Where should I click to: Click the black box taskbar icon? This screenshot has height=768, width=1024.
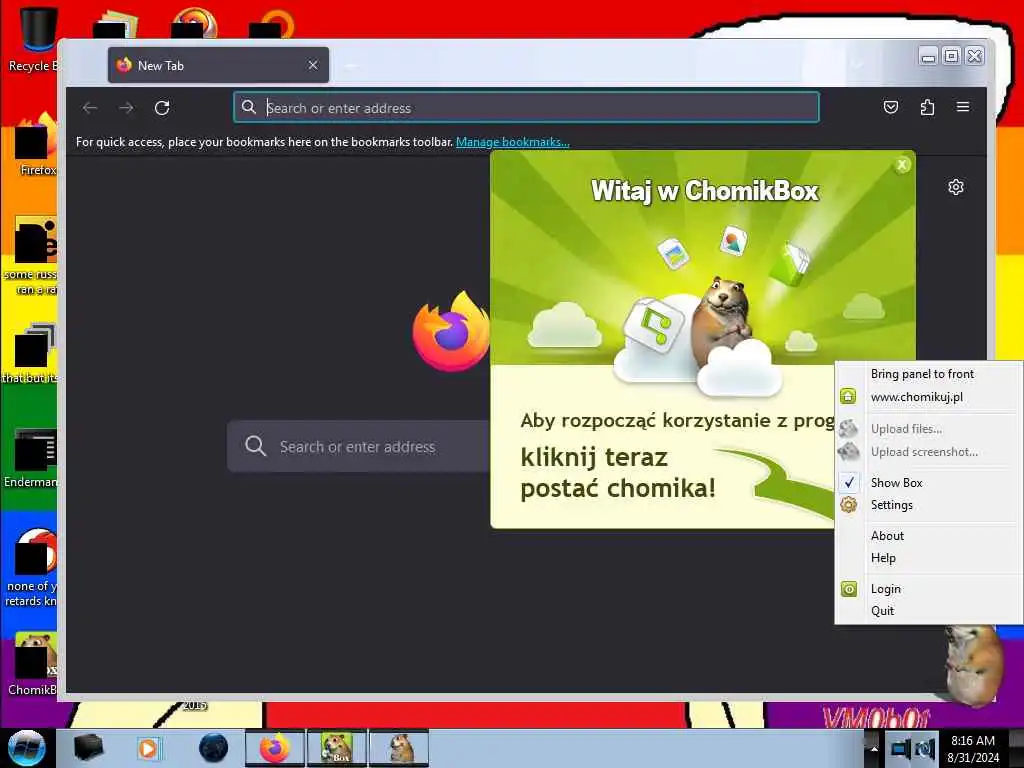tap(88, 748)
